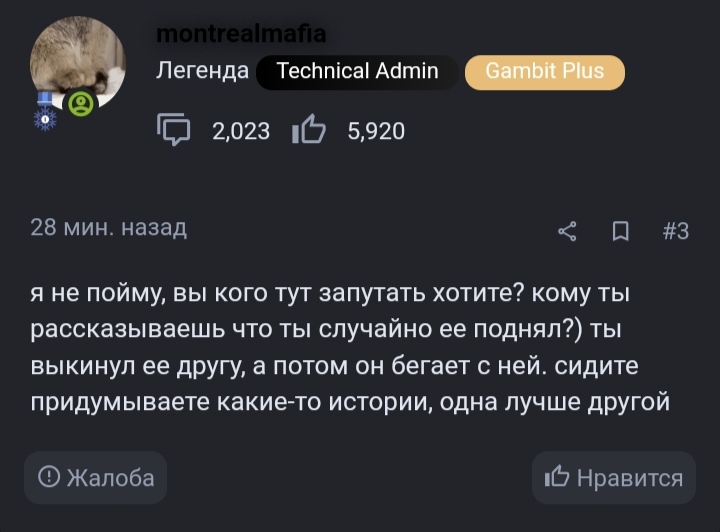This screenshot has height=532, width=720.
Task: Click the blue medal badge under the avatar
Action: coord(46,107)
